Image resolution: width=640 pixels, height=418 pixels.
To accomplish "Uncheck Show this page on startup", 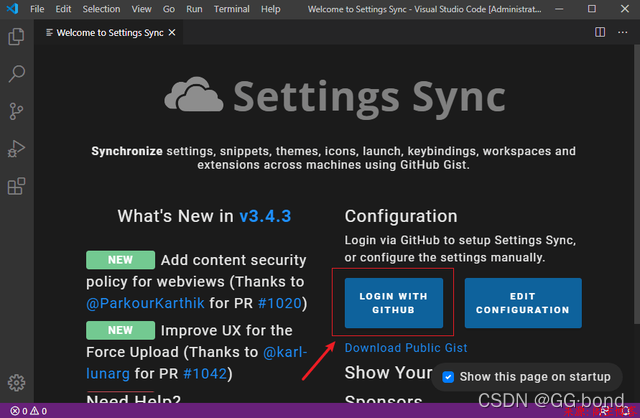I will pyautogui.click(x=448, y=377).
